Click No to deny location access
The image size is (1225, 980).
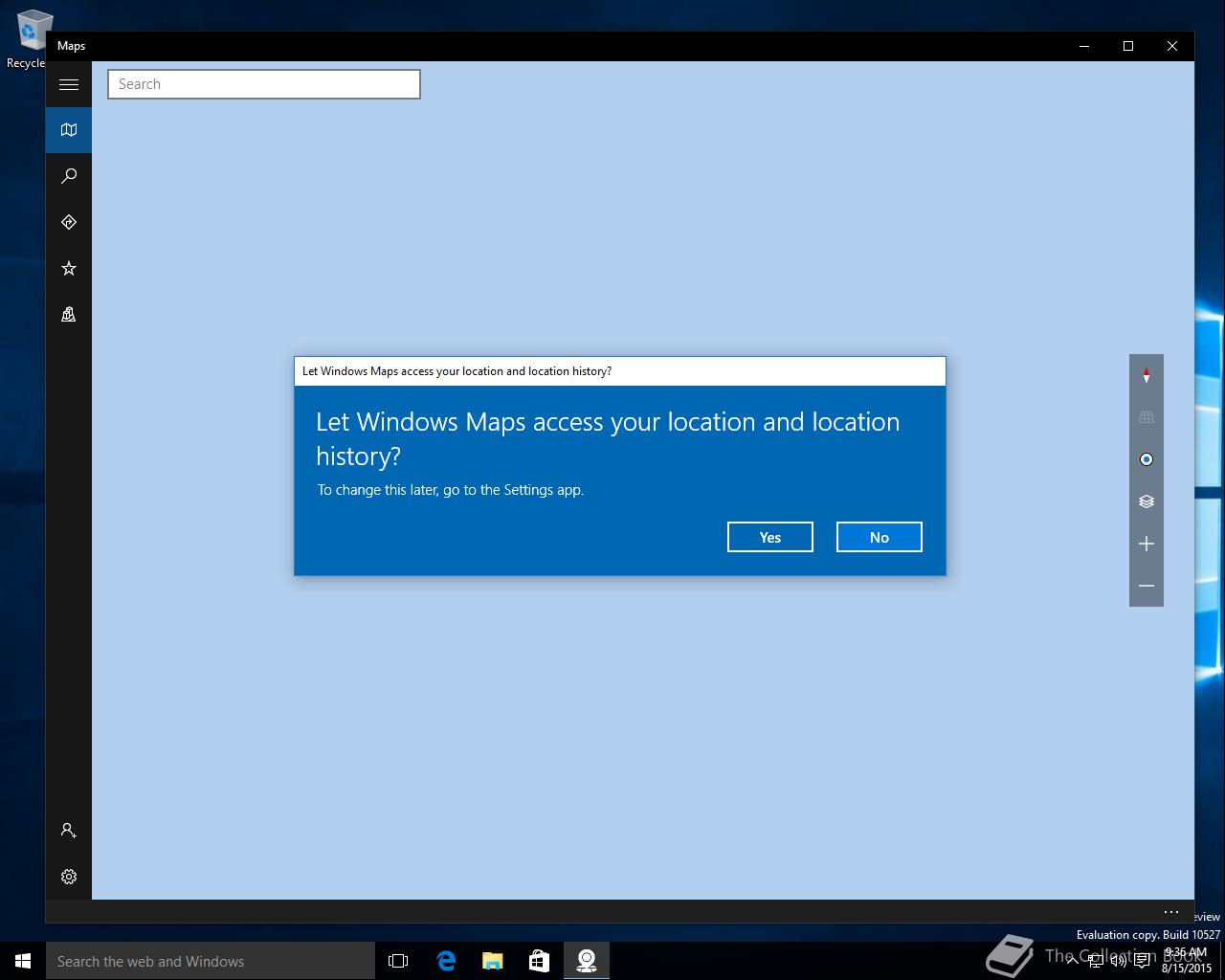(x=880, y=537)
